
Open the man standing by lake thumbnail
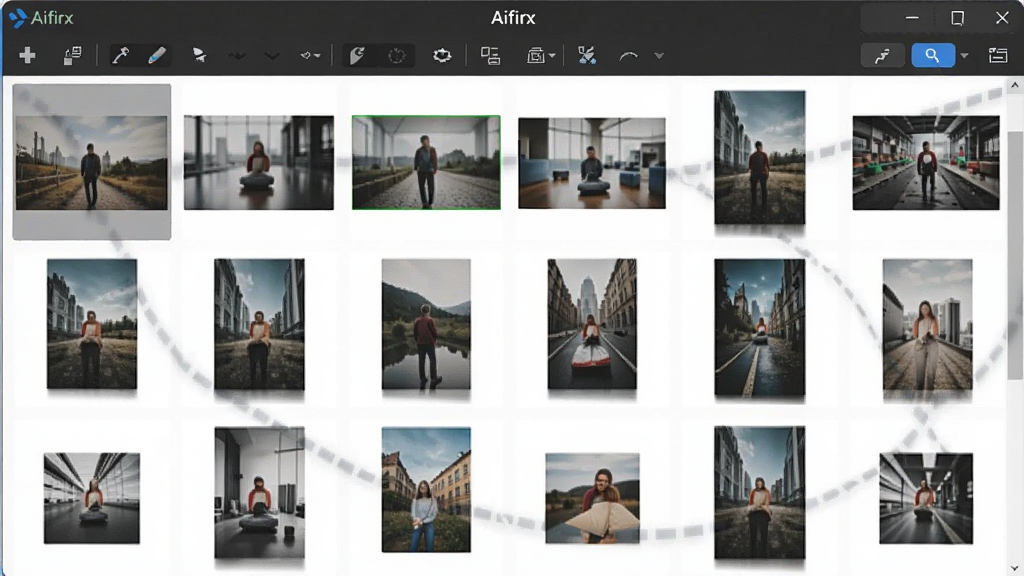tap(426, 324)
